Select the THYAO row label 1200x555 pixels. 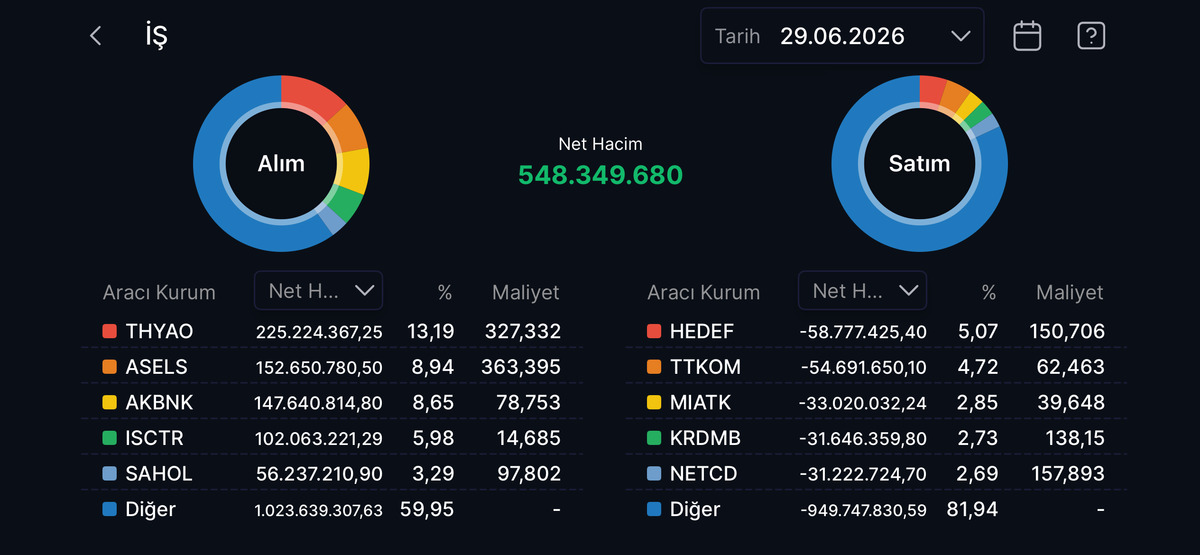pyautogui.click(x=160, y=331)
